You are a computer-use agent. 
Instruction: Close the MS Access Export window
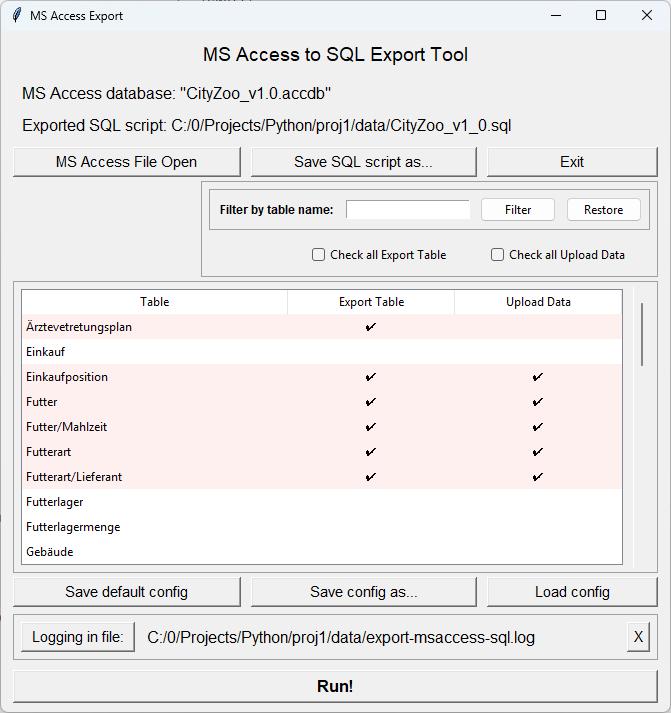(x=647, y=15)
